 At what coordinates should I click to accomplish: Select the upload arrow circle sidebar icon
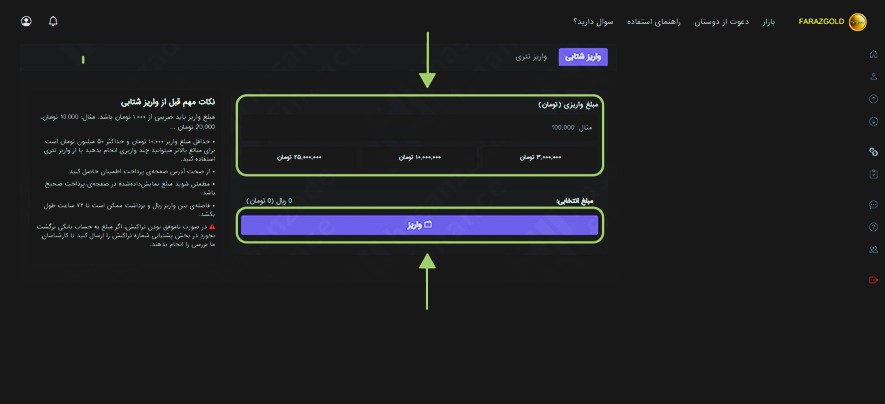click(873, 99)
